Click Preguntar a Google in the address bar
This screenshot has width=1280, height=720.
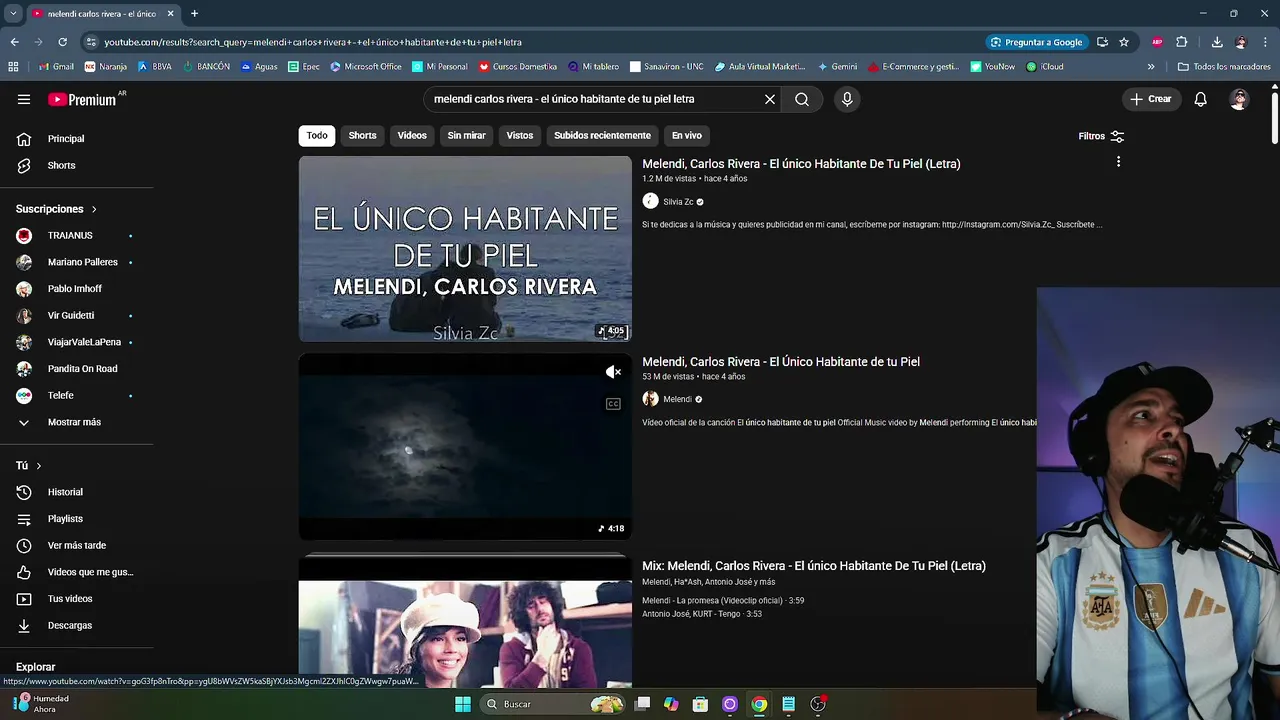(x=1036, y=42)
